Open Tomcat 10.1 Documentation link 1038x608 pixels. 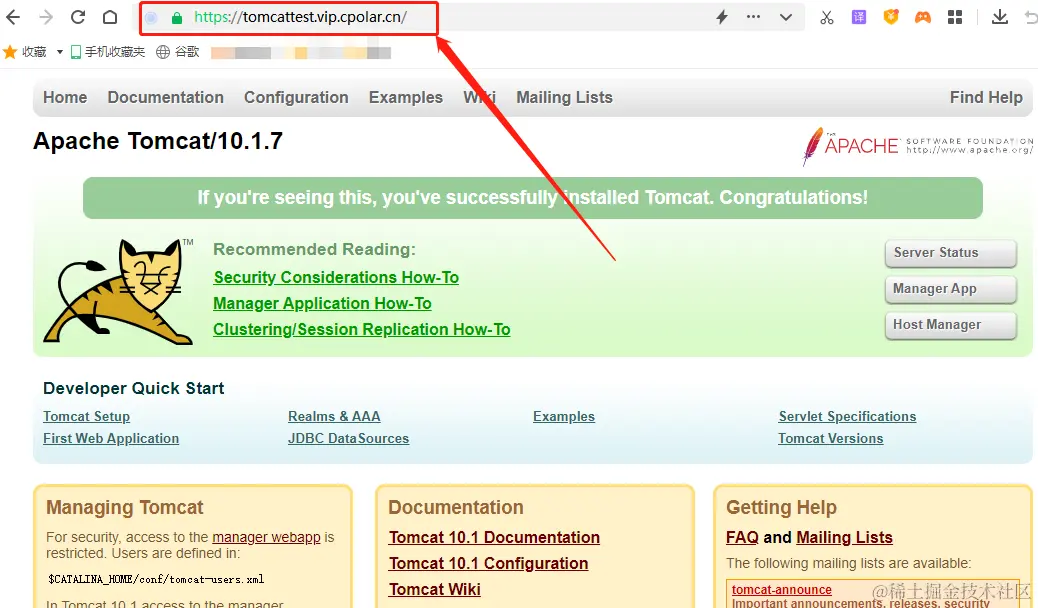pyautogui.click(x=494, y=537)
